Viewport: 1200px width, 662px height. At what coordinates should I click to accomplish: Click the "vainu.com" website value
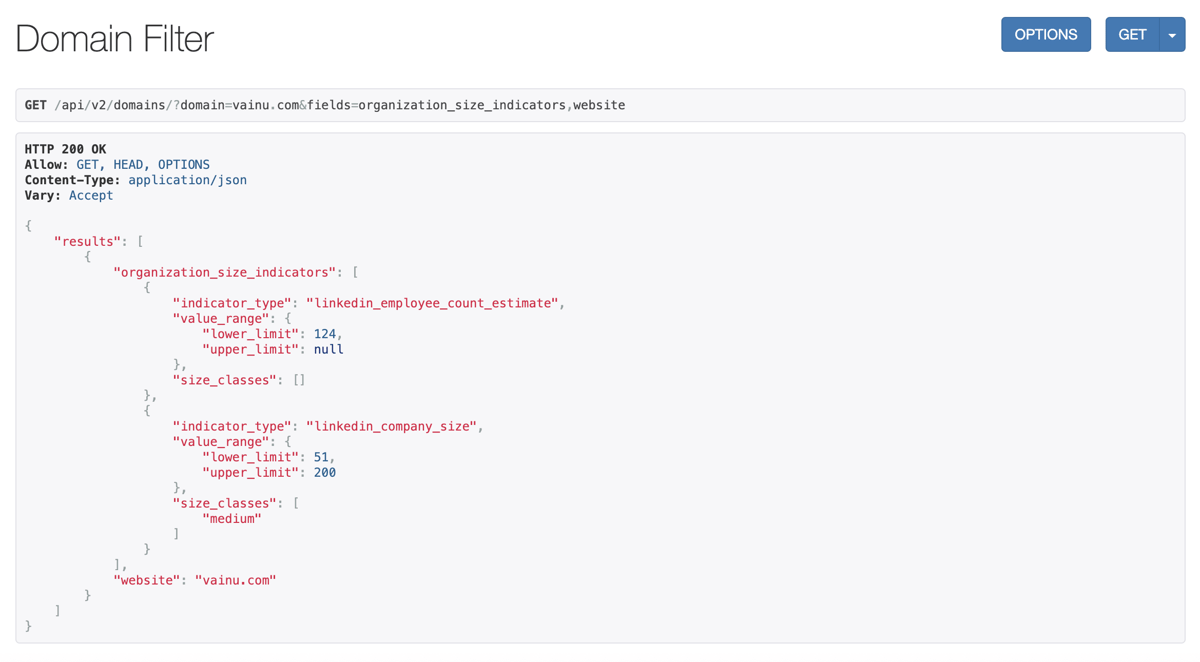coord(235,580)
